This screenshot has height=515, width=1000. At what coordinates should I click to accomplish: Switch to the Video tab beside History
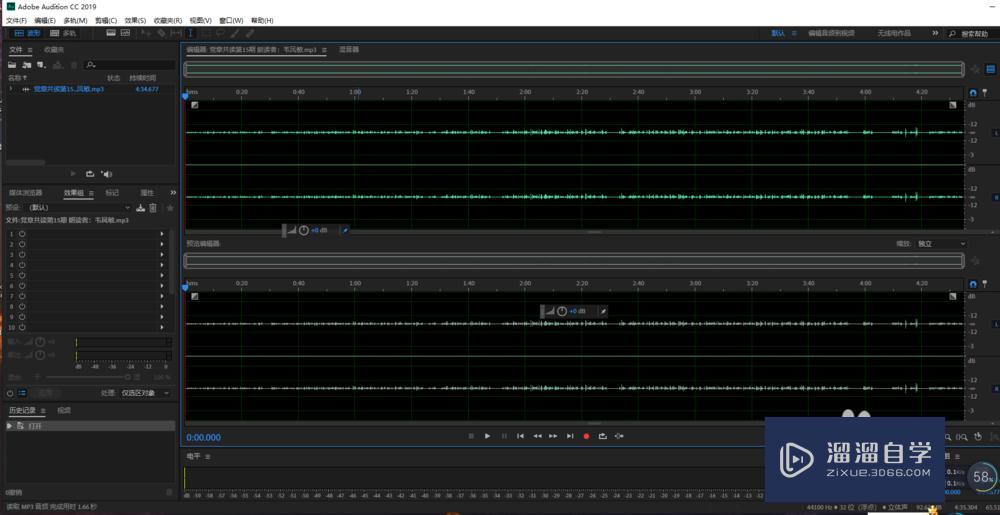(64, 410)
